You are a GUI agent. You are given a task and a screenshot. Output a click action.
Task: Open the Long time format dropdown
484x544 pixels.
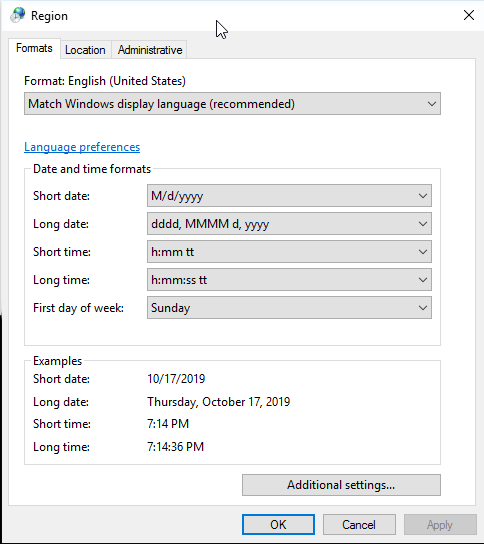coord(289,280)
